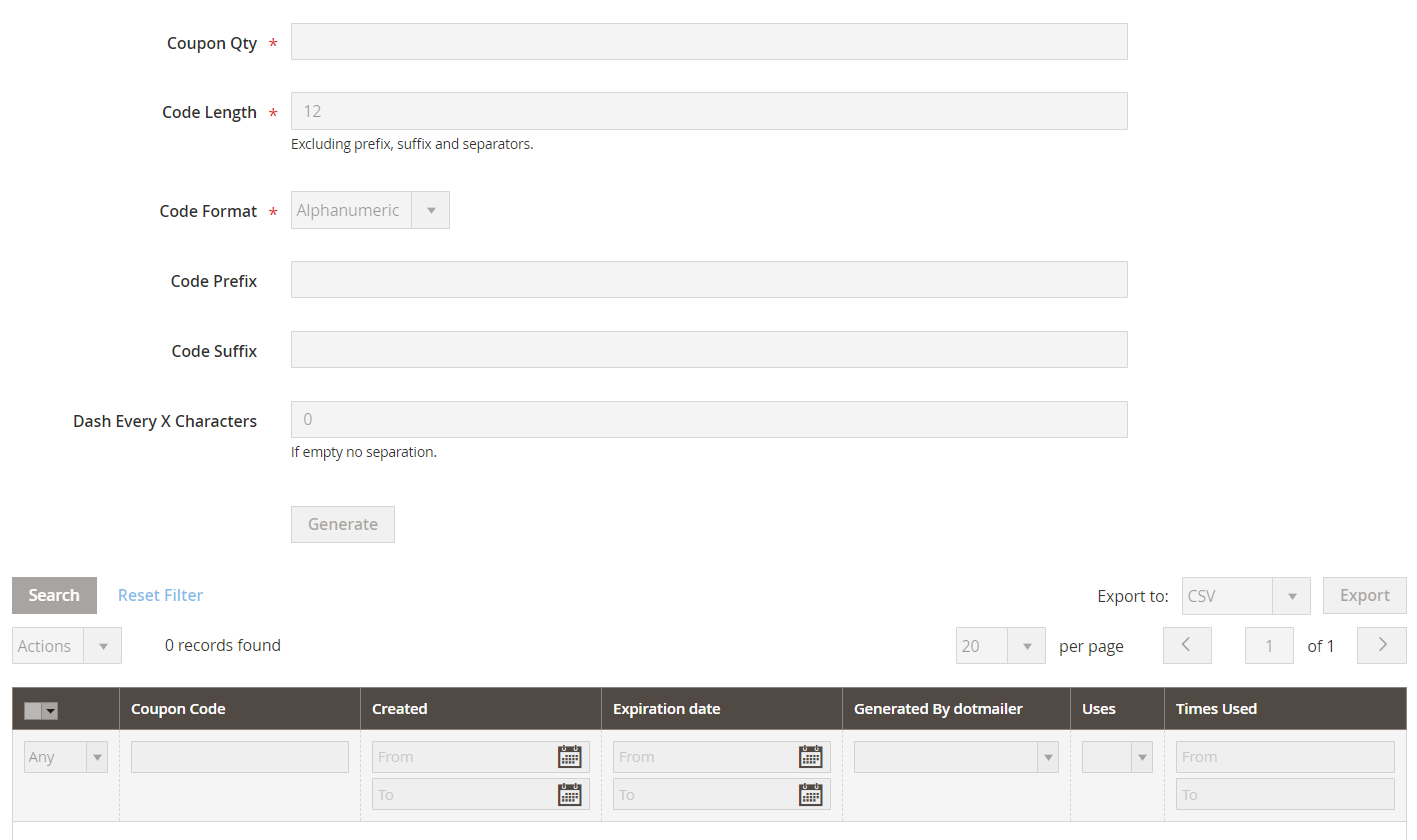Open the Uses filter dropdown
The width and height of the screenshot is (1417, 840).
coord(1117,757)
